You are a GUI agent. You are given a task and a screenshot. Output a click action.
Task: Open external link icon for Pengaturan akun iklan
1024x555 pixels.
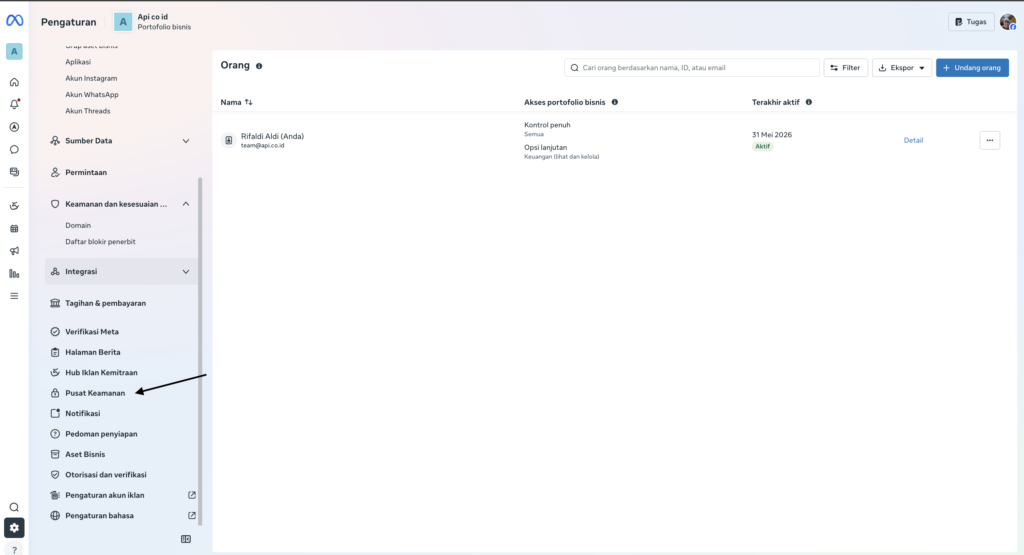(x=192, y=495)
